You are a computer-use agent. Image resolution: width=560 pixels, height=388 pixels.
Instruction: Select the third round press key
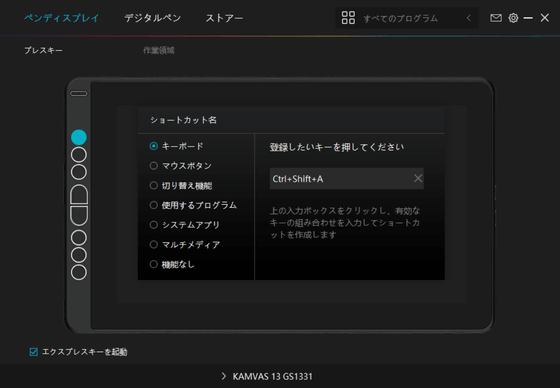pyautogui.click(x=79, y=172)
